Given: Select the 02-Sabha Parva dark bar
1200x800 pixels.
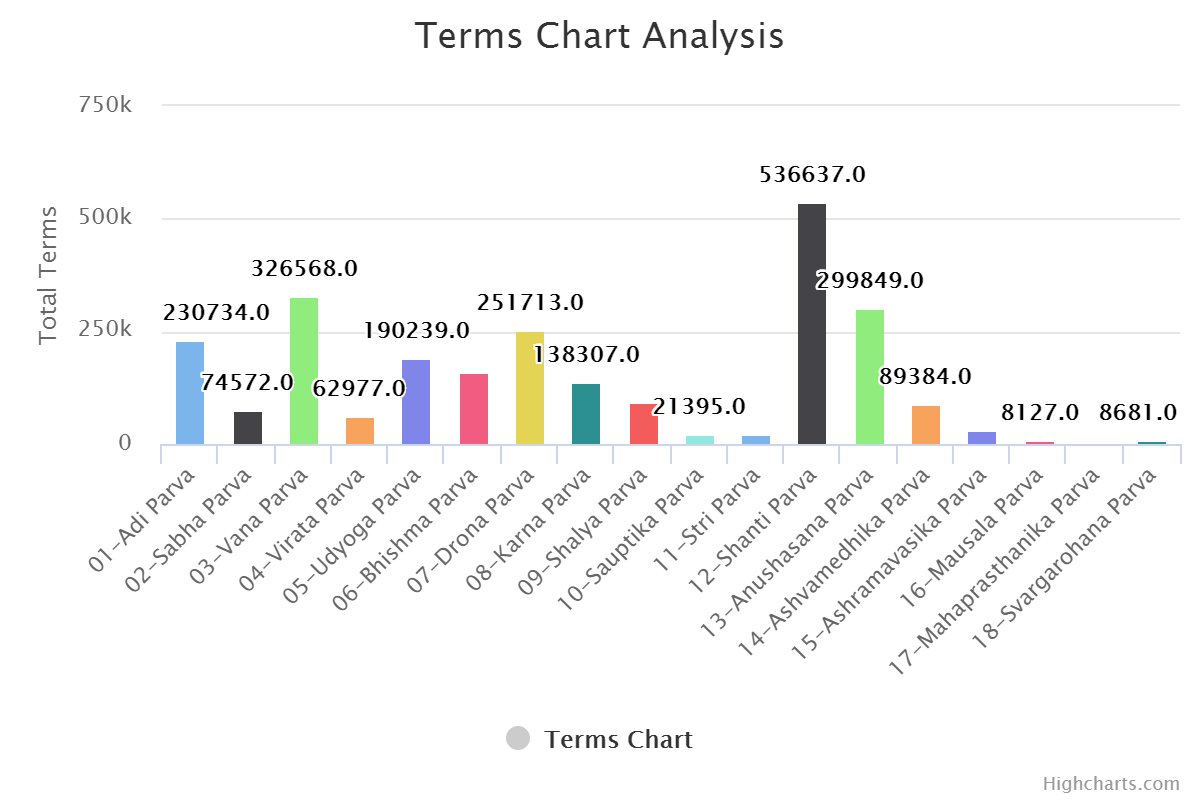Looking at the screenshot, I should pos(248,428).
